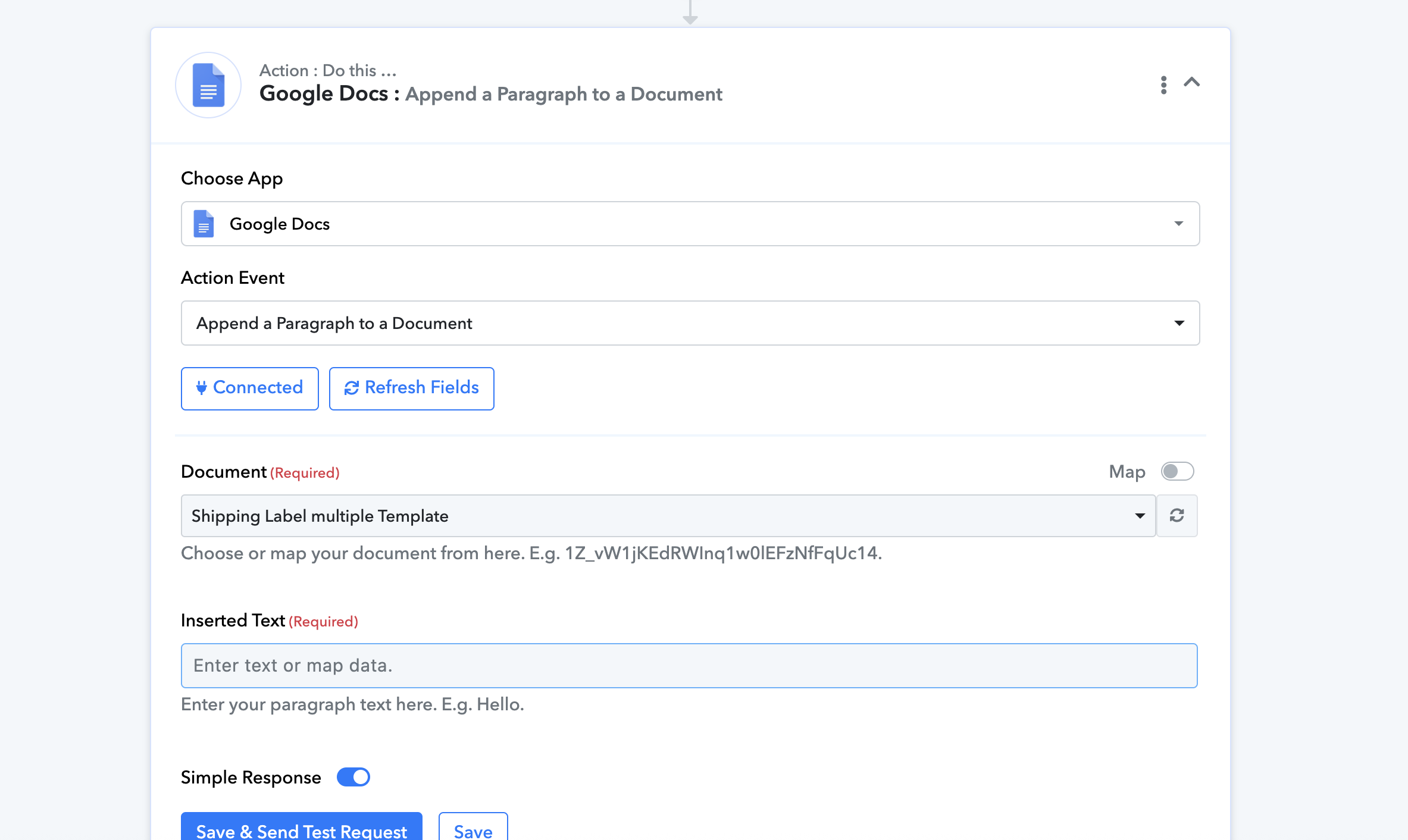This screenshot has height=840, width=1408.
Task: Toggle the Map switch for Document
Action: tap(1177, 472)
